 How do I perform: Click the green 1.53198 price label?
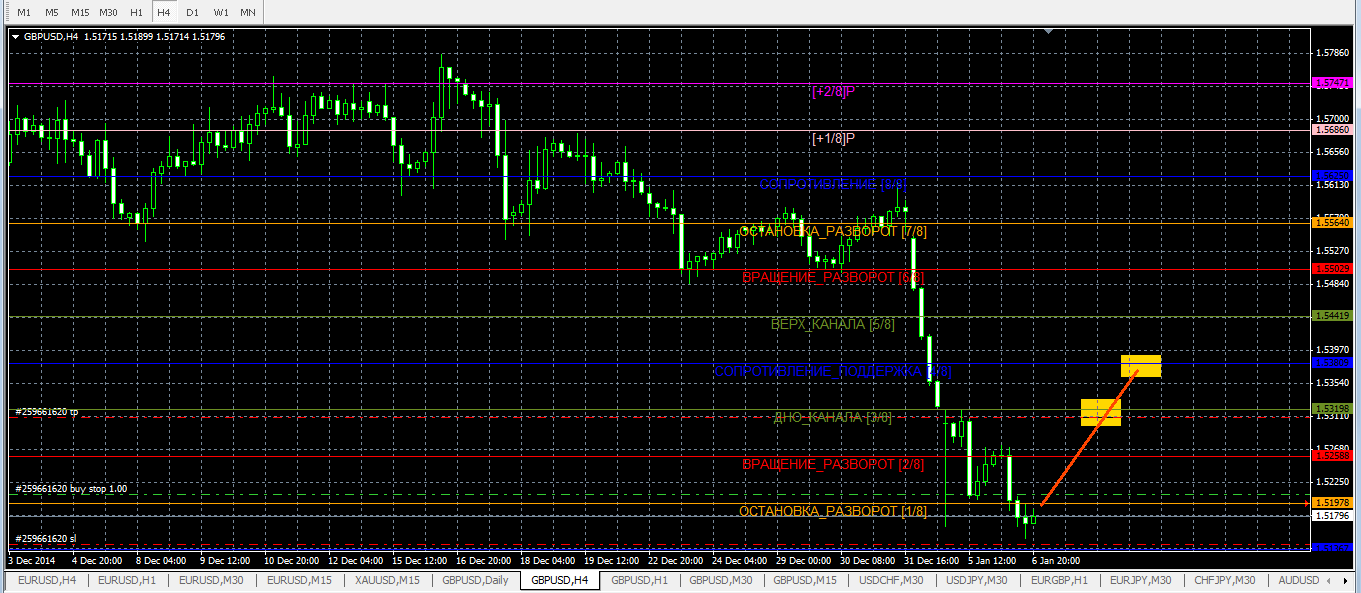click(x=1331, y=409)
